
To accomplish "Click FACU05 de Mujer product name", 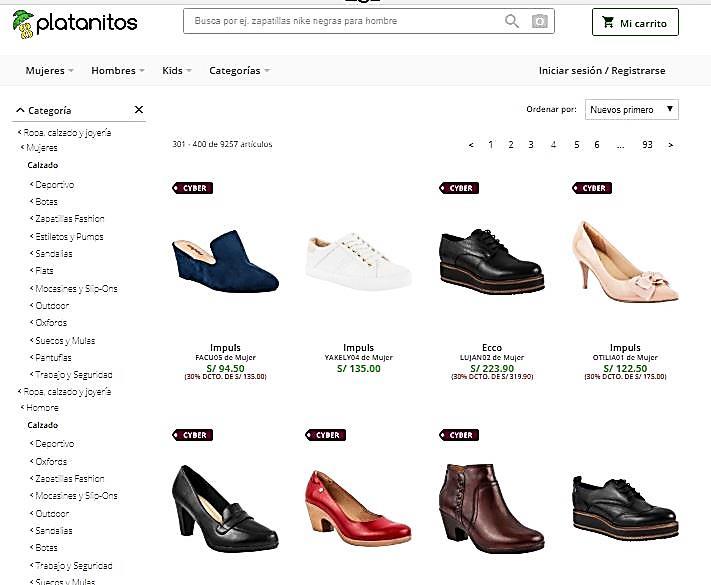I will pos(225,358).
